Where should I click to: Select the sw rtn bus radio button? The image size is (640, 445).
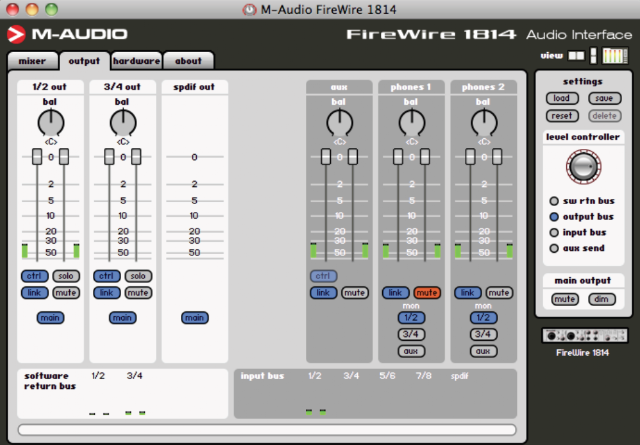coord(554,201)
